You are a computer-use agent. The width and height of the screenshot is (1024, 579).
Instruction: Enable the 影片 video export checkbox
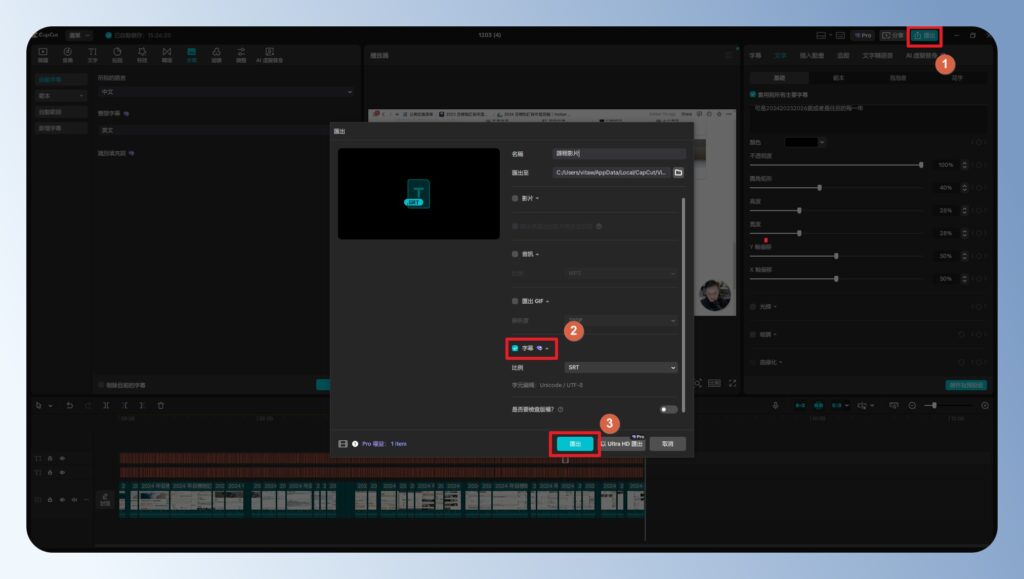point(515,198)
